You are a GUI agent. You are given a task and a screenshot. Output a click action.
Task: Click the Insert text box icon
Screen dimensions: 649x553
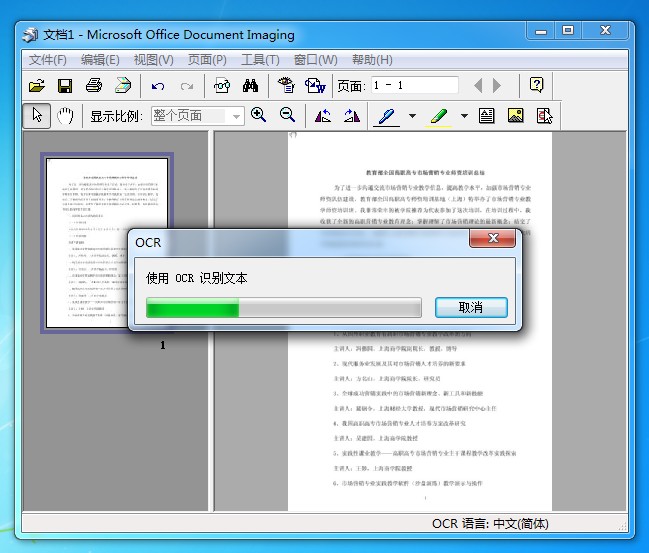point(486,116)
